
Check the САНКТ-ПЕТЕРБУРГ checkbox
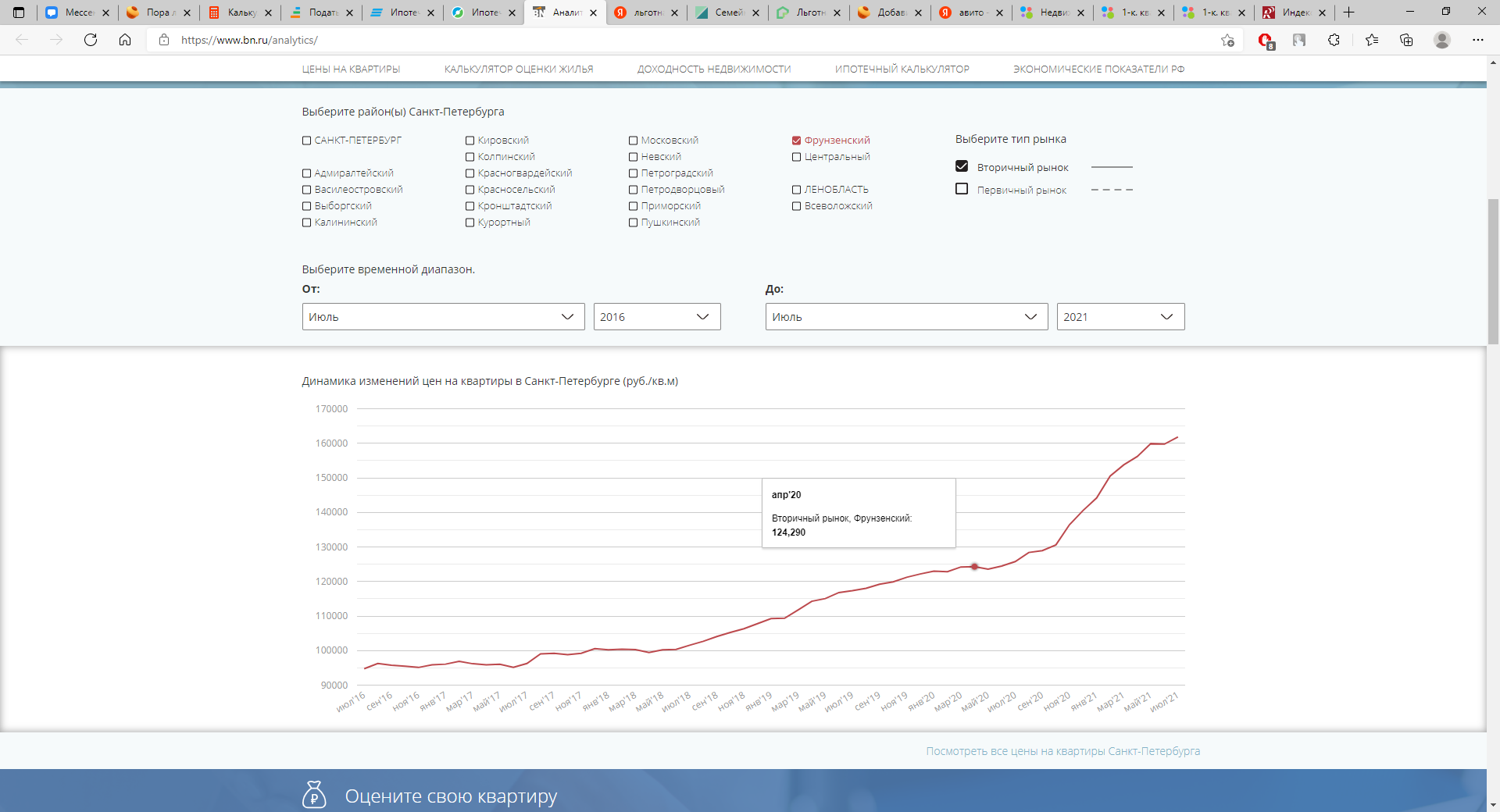(307, 141)
